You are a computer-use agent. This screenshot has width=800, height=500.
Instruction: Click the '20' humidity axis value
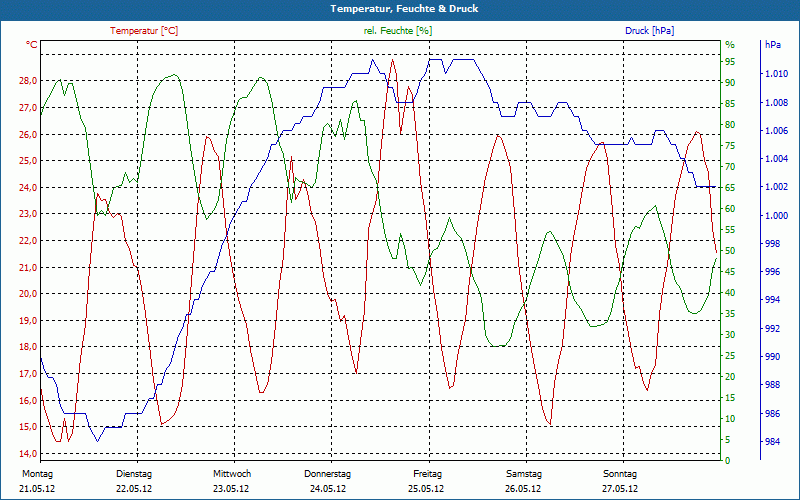coord(731,377)
